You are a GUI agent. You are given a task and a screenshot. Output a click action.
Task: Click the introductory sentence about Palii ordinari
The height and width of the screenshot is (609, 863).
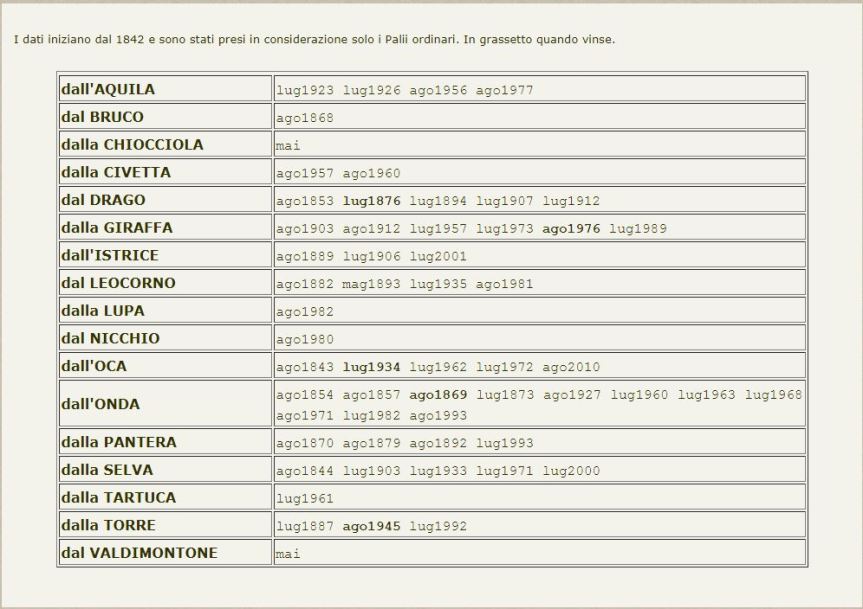(315, 41)
